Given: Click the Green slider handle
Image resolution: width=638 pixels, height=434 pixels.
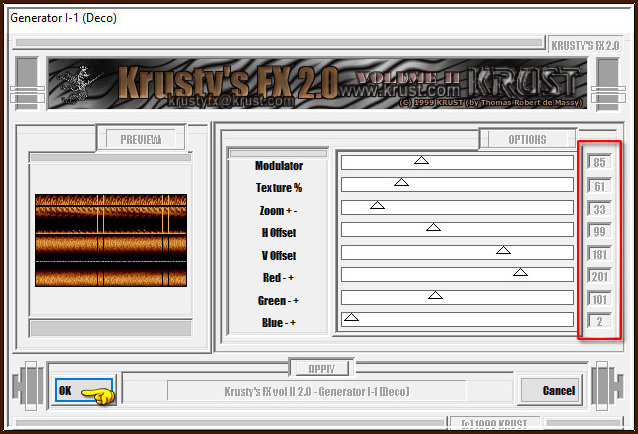Looking at the screenshot, I should click(435, 294).
